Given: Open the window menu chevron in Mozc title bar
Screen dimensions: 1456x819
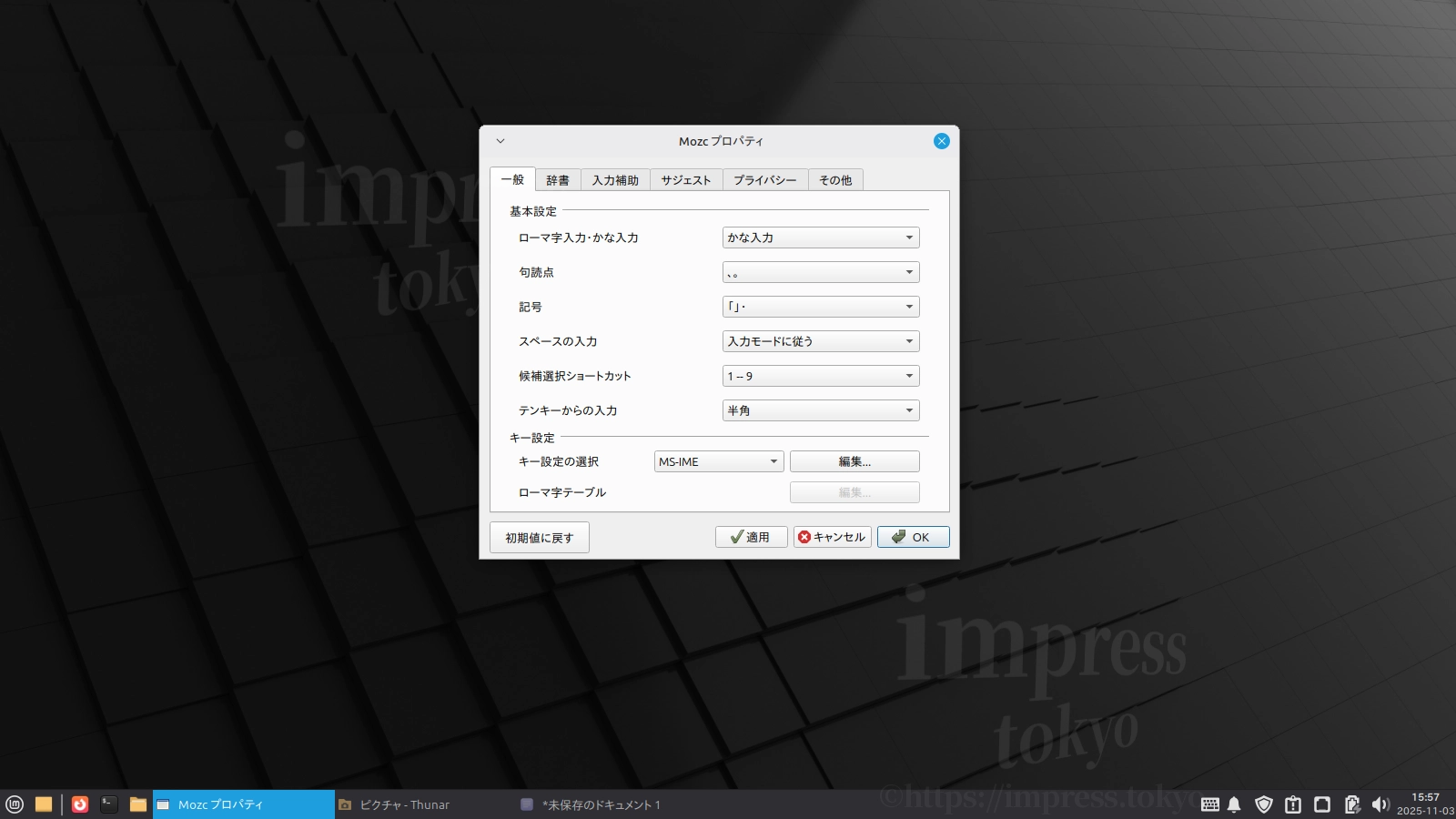Looking at the screenshot, I should pyautogui.click(x=500, y=141).
